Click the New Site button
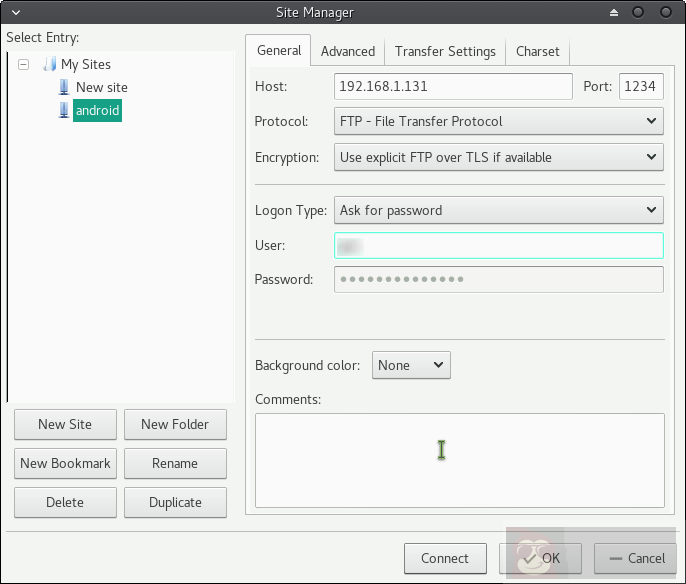 65,424
